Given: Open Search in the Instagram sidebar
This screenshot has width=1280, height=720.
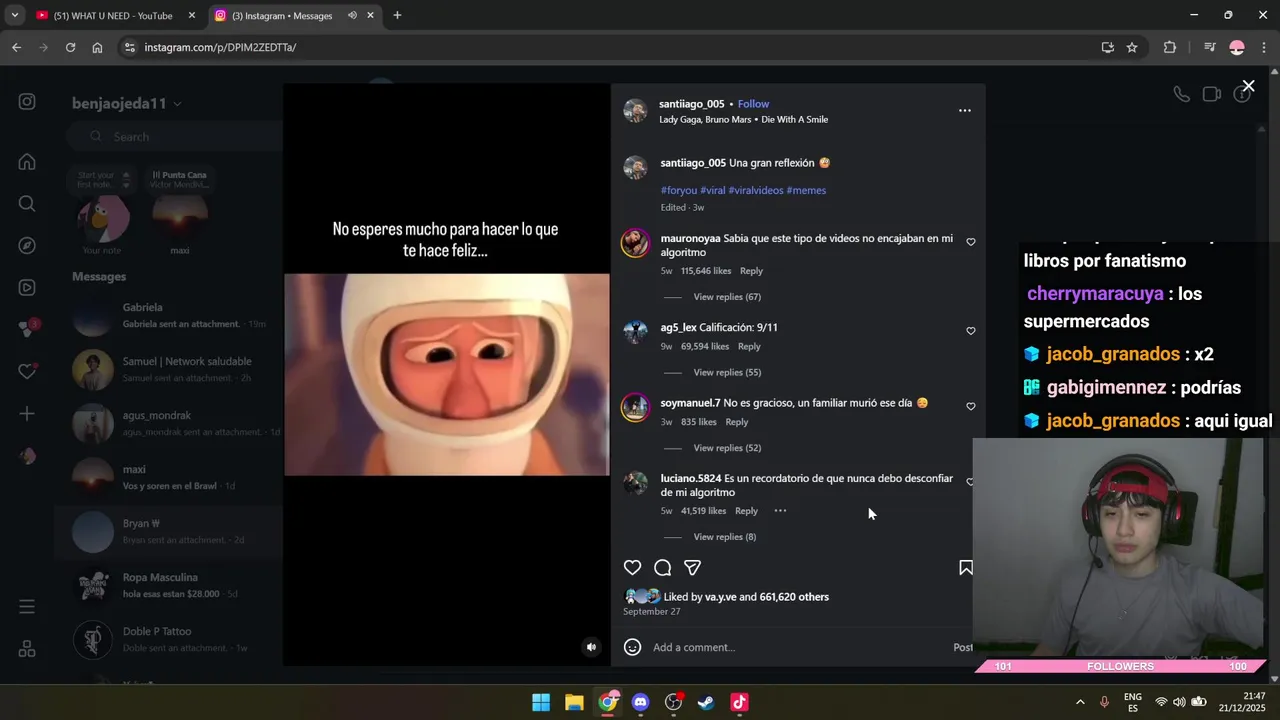Looking at the screenshot, I should tap(27, 204).
